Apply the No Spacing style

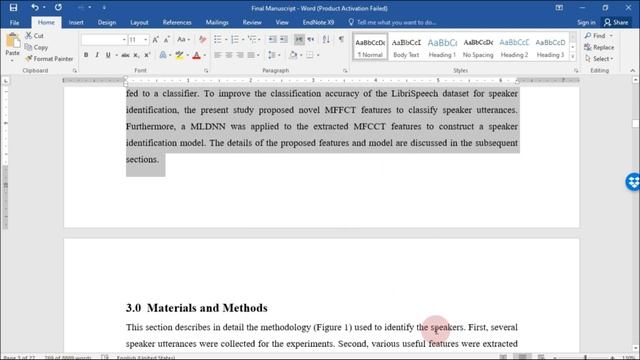pyautogui.click(x=478, y=47)
